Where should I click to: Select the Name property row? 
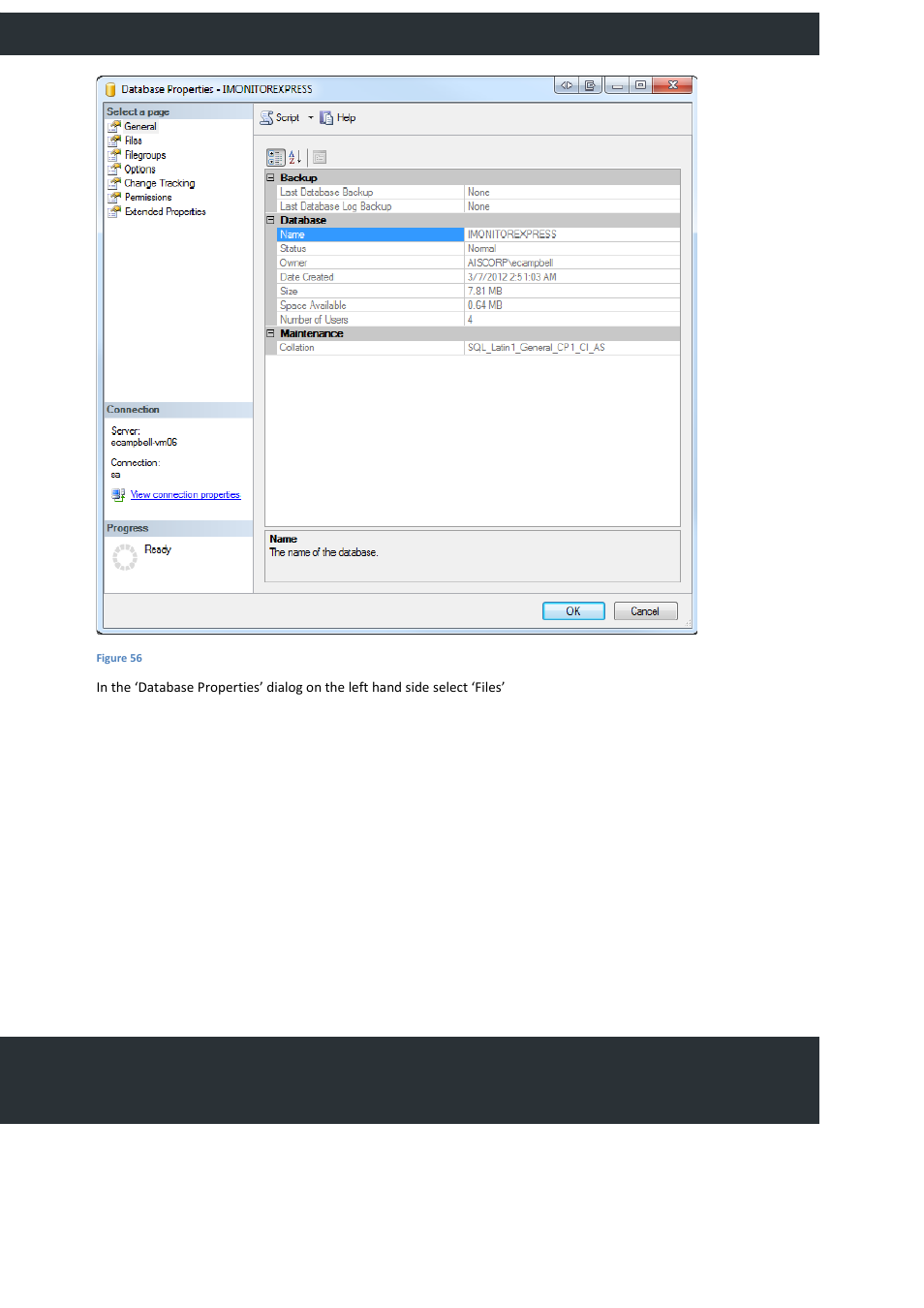click(x=478, y=234)
